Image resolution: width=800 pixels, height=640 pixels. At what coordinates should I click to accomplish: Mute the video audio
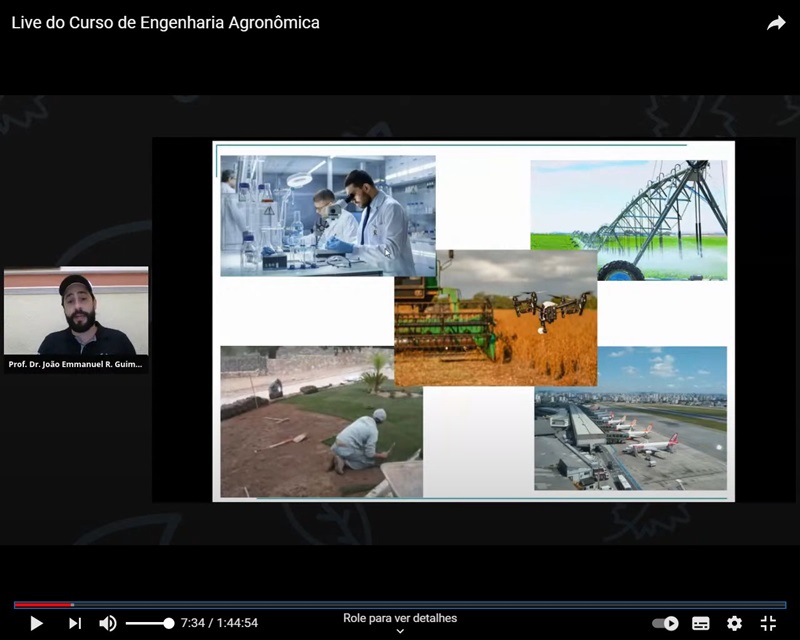pyautogui.click(x=108, y=623)
